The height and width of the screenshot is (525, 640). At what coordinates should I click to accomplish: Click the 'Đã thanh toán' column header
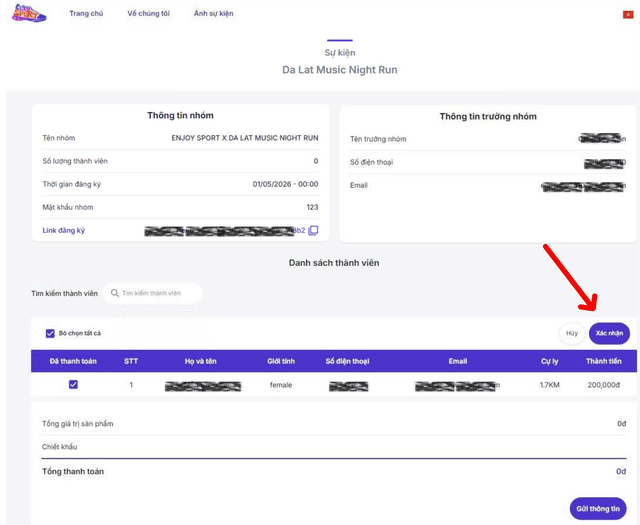pos(73,361)
